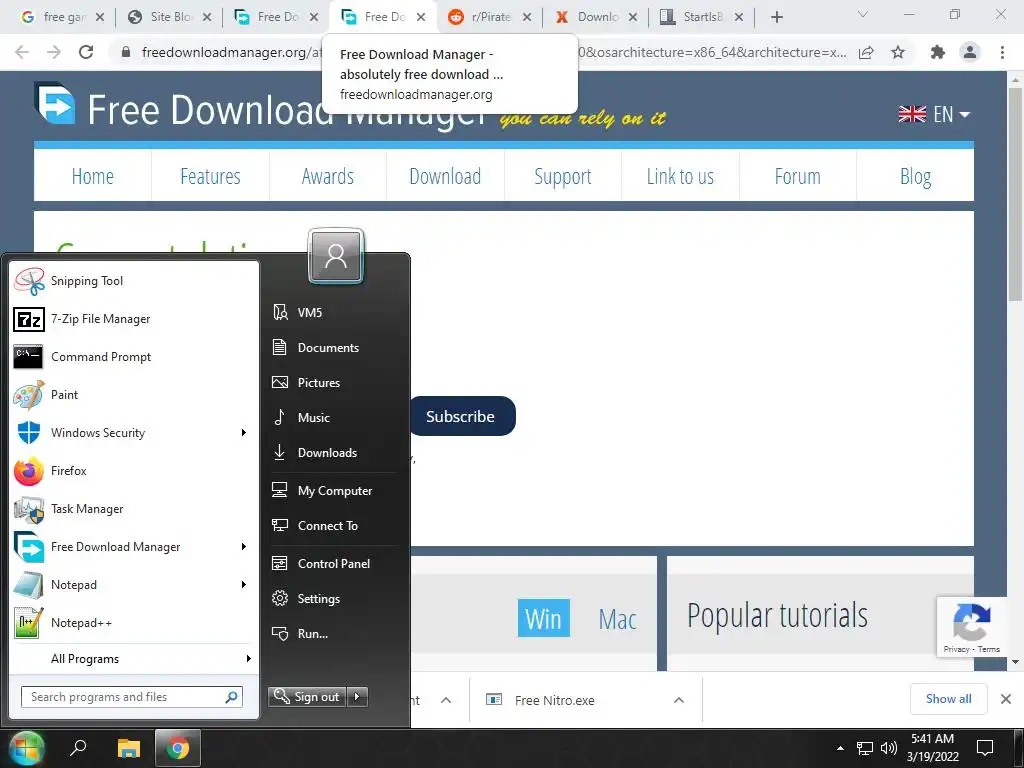Open EN language dropdown
Viewport: 1024px width, 768px height.
934,114
